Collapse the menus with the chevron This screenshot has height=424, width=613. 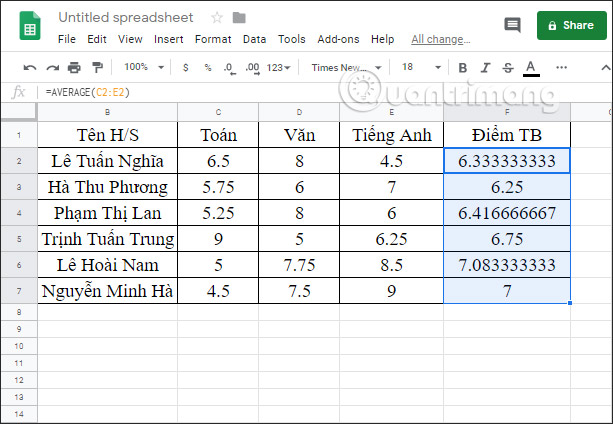click(606, 68)
